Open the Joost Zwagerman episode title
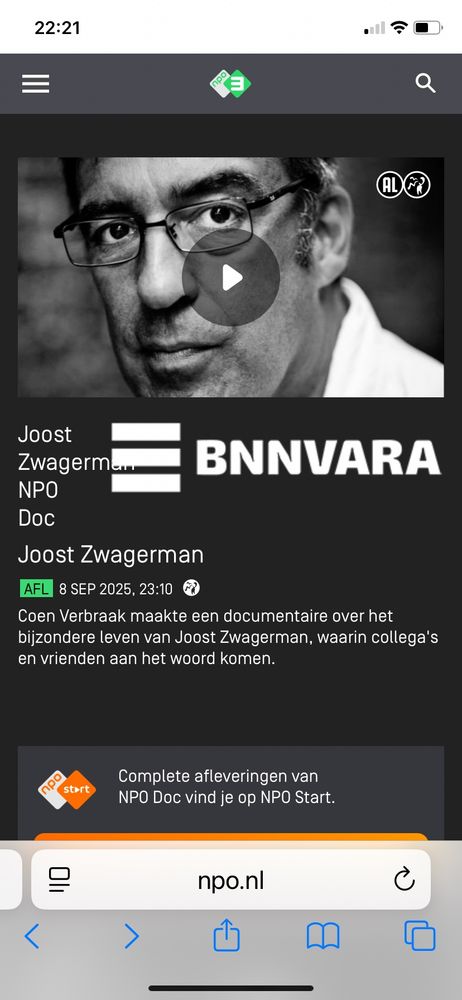This screenshot has width=462, height=1000. 111,555
